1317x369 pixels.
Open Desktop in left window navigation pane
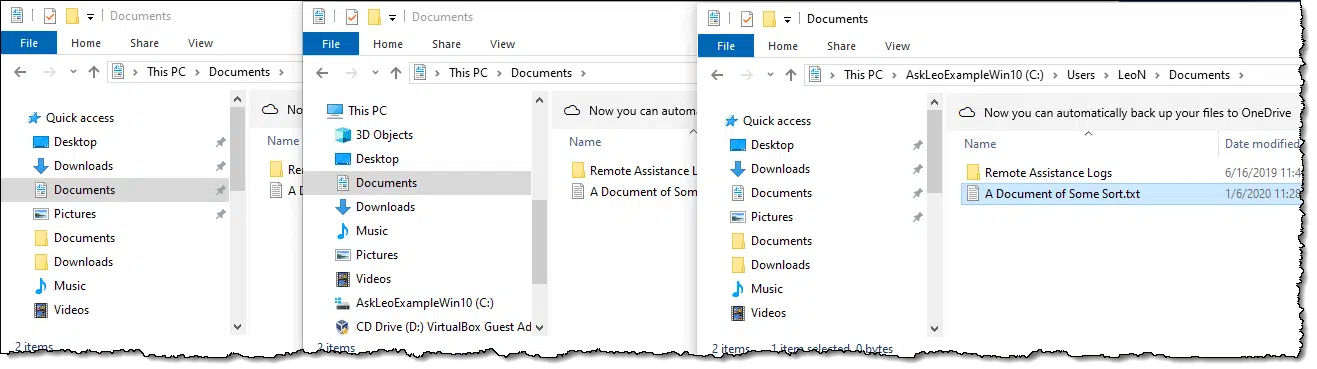pos(76,142)
